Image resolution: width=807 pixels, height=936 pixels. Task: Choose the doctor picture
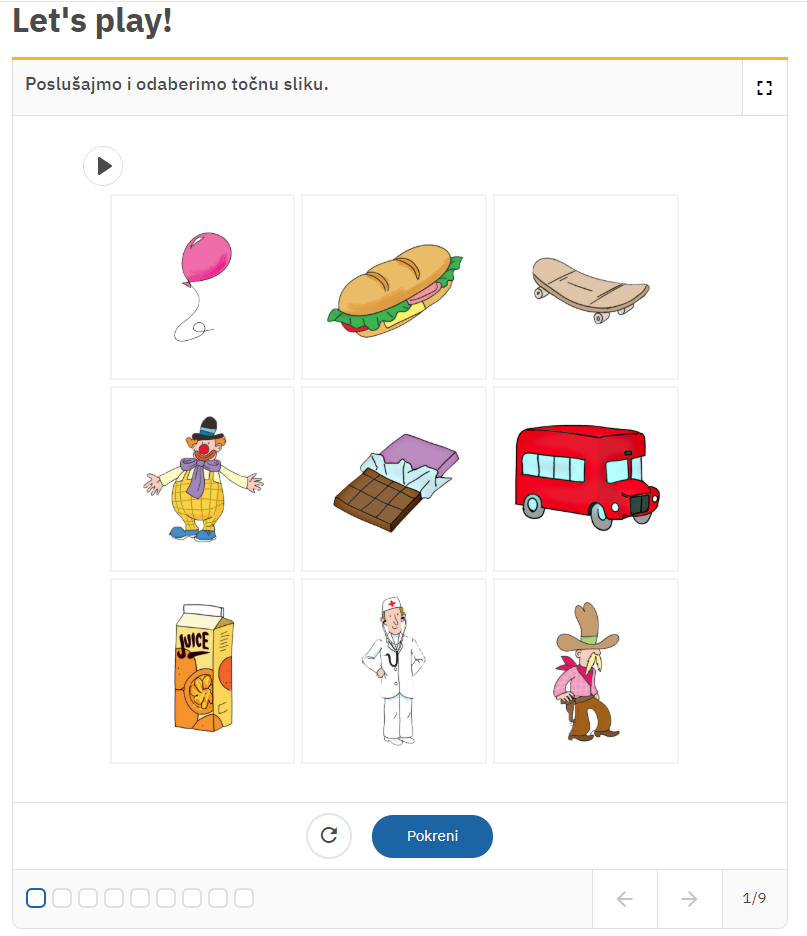pyautogui.click(x=394, y=671)
